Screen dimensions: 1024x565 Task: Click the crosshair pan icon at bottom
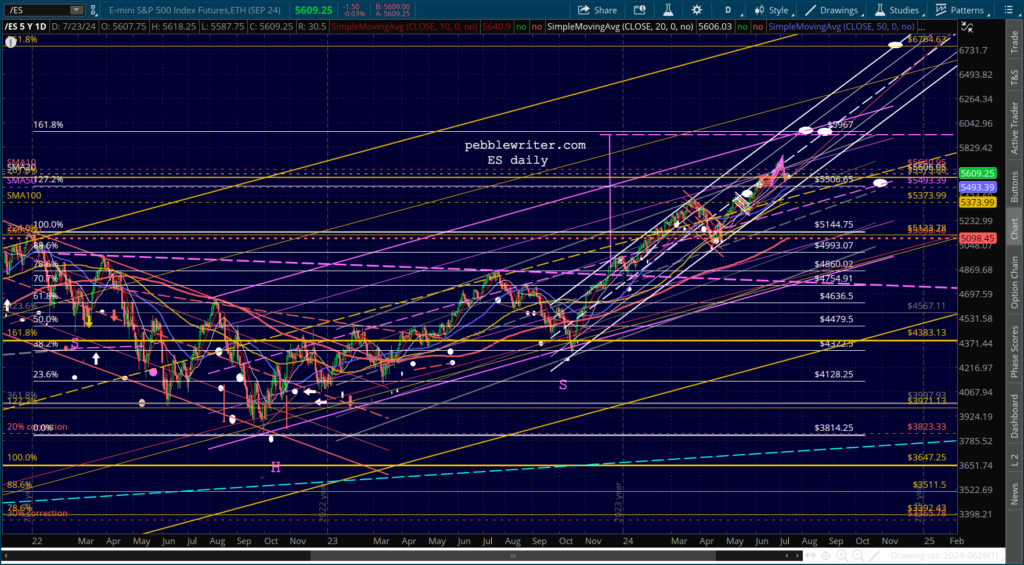(x=825, y=556)
